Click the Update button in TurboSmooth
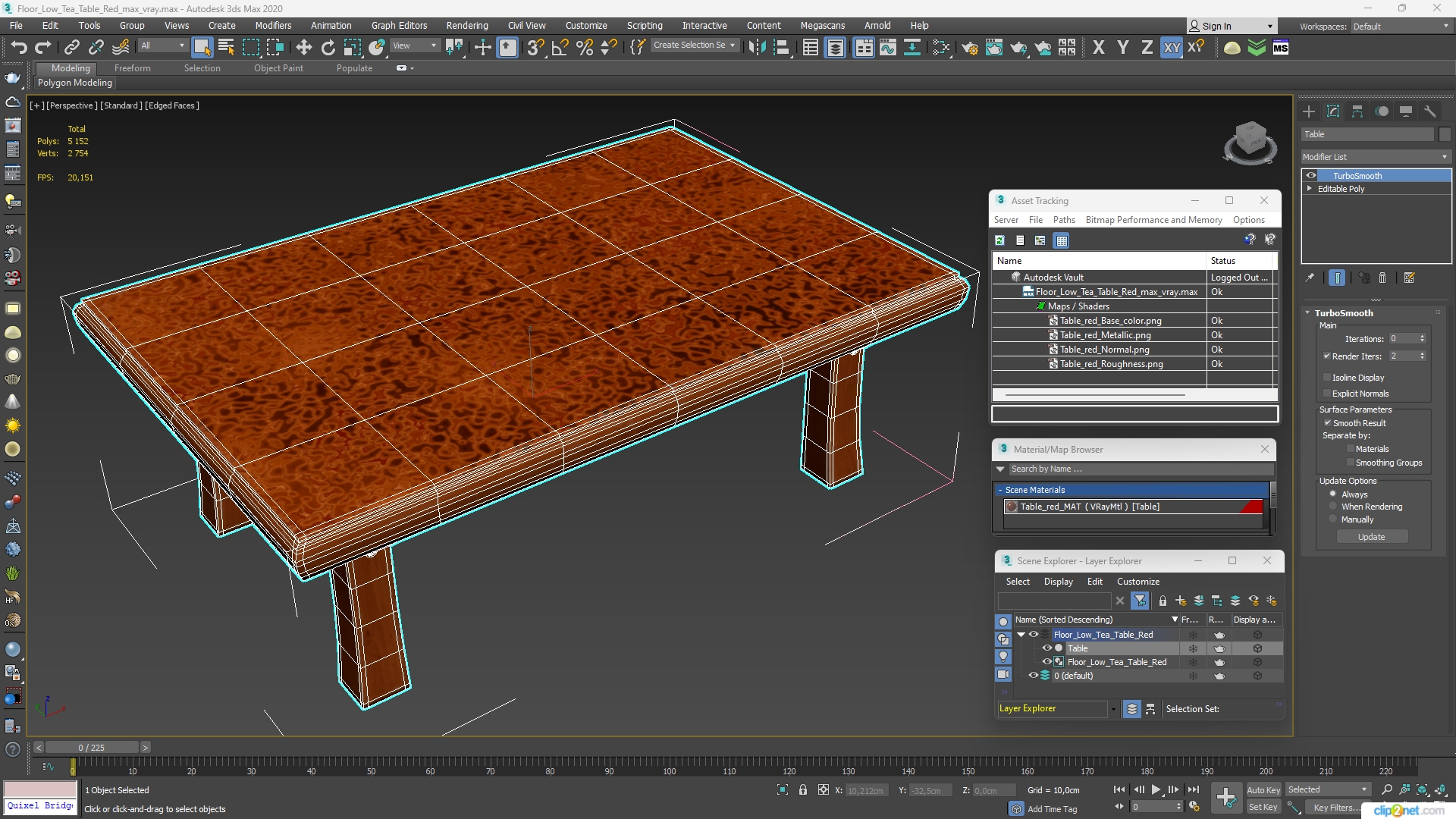The height and width of the screenshot is (819, 1456). tap(1371, 537)
